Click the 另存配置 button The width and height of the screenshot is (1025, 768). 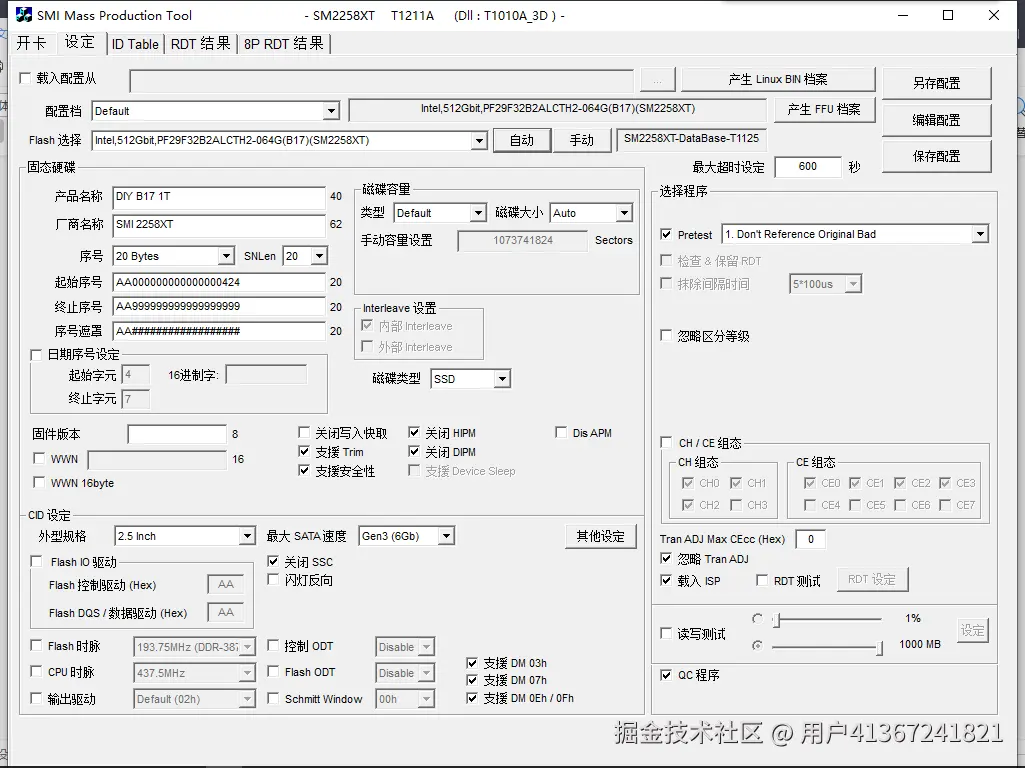click(936, 83)
